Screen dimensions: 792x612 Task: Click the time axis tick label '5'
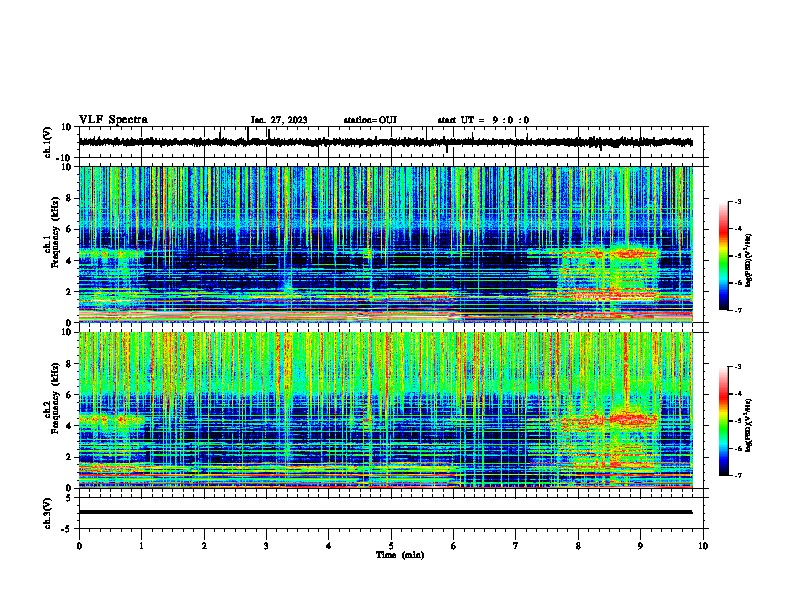click(x=391, y=546)
